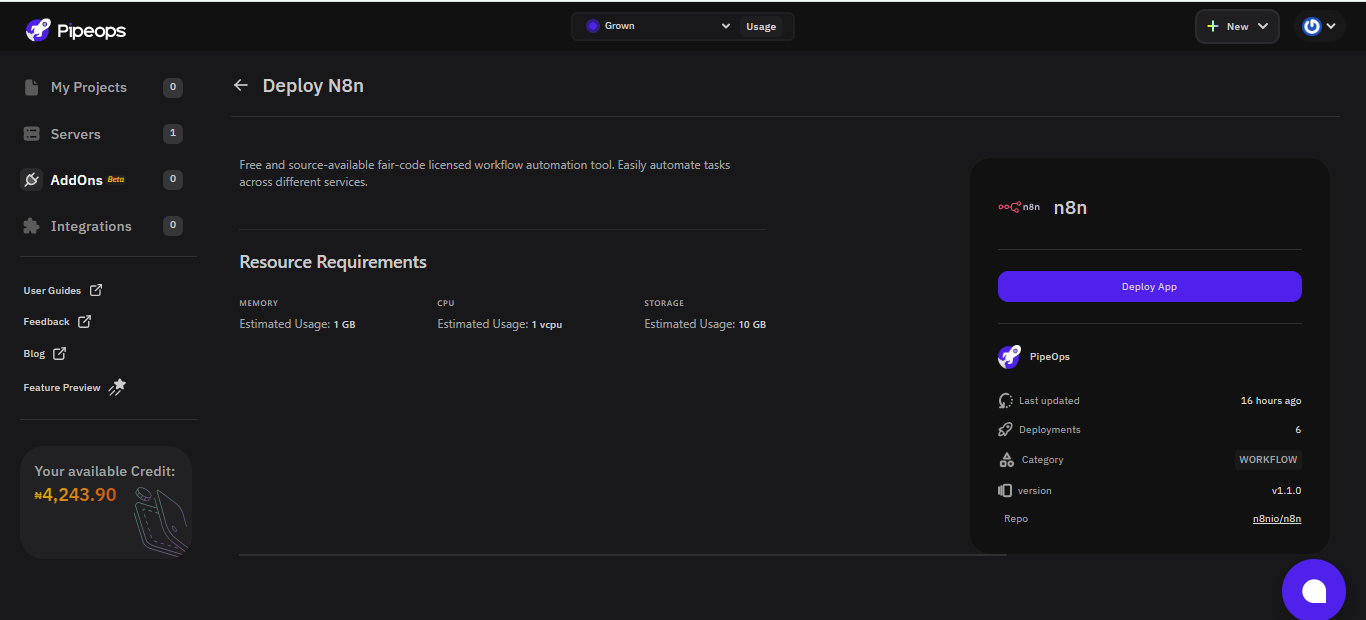The image size is (1366, 620).
Task: Click the My Projects count badge
Action: (173, 88)
